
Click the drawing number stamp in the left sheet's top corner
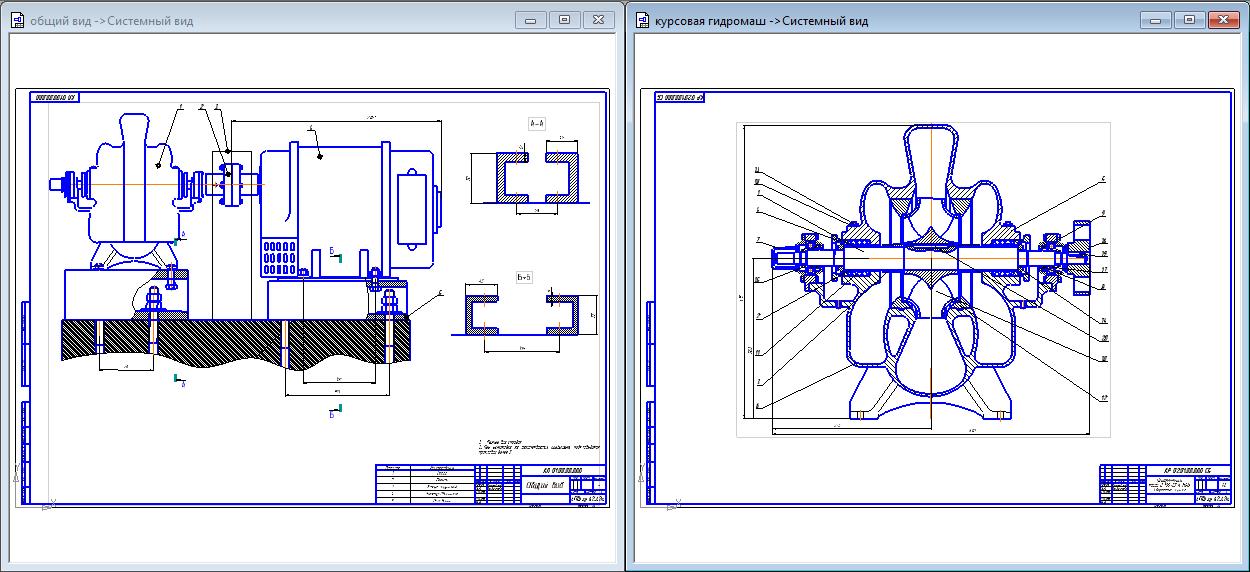click(x=56, y=97)
